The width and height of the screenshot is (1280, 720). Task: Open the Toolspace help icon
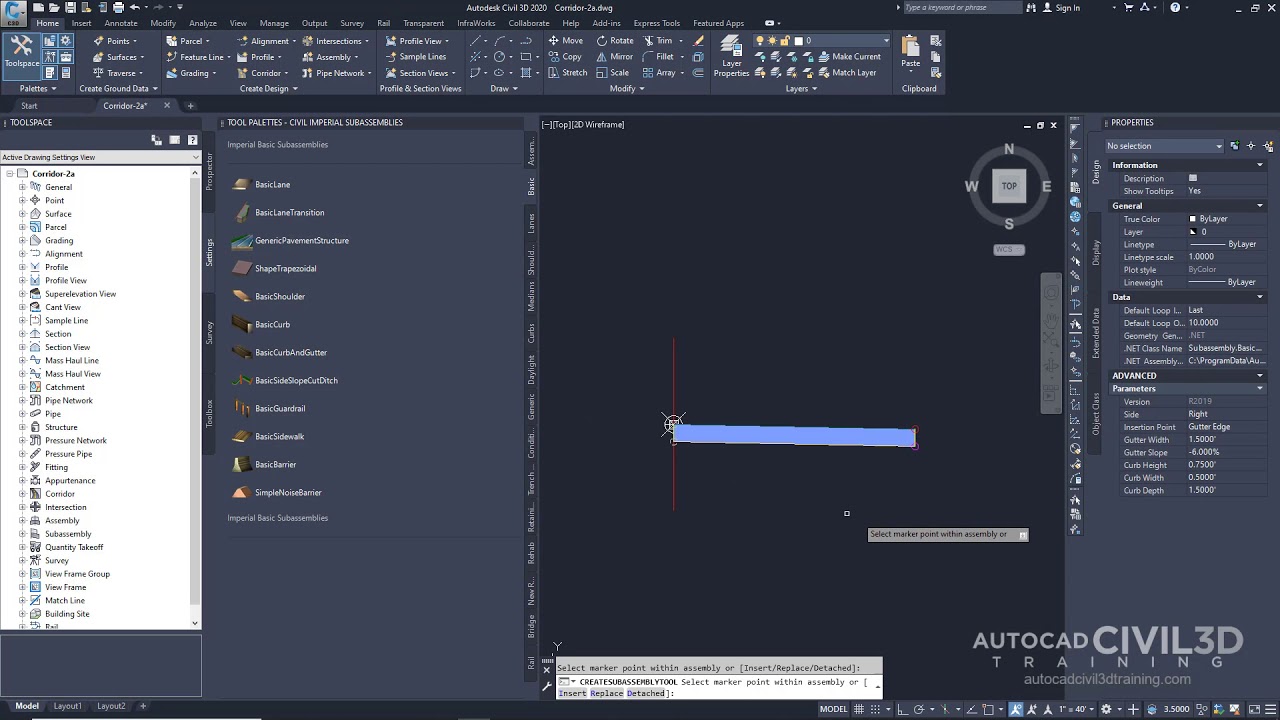[193, 140]
